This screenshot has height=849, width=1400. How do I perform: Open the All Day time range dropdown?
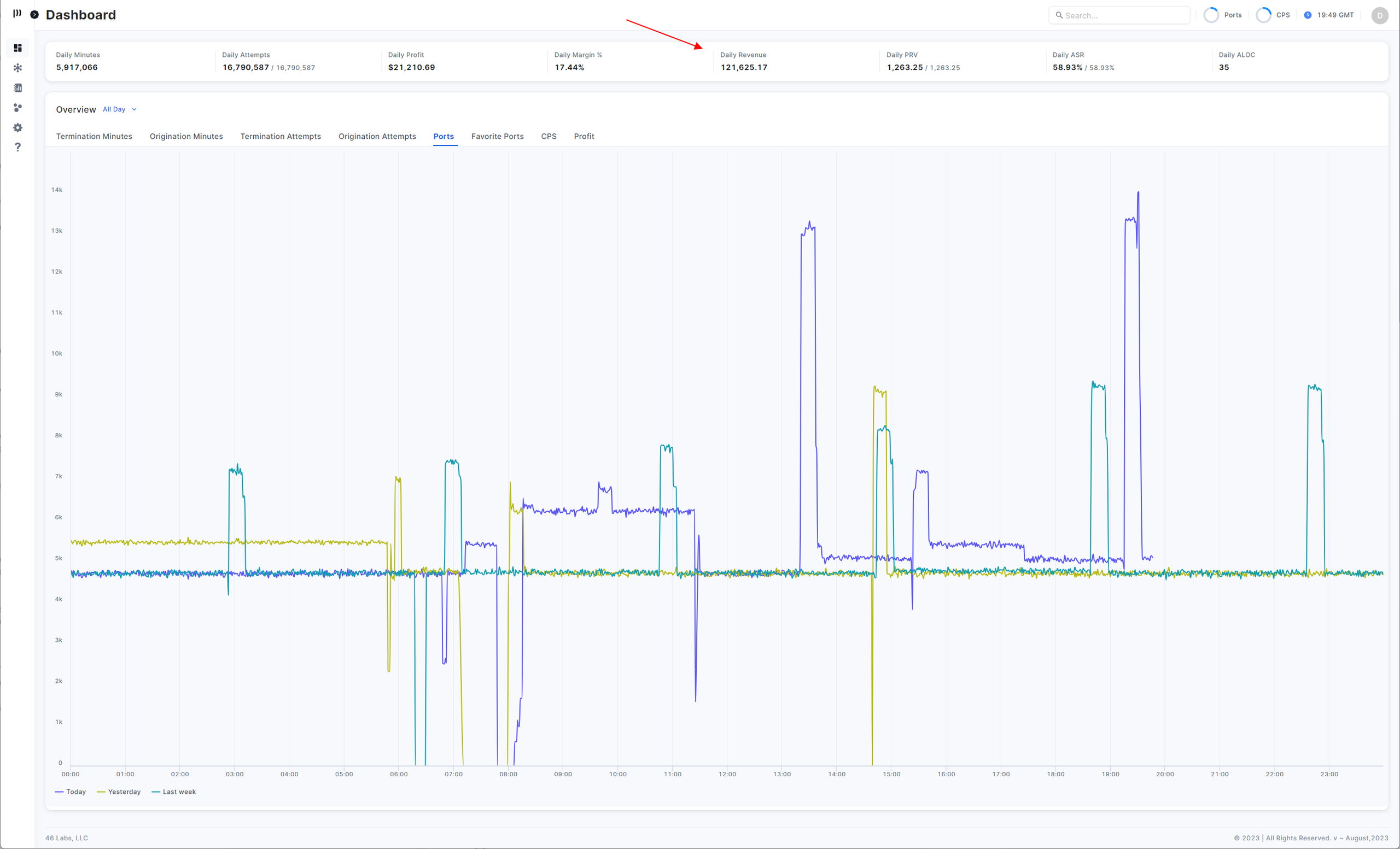[114, 109]
